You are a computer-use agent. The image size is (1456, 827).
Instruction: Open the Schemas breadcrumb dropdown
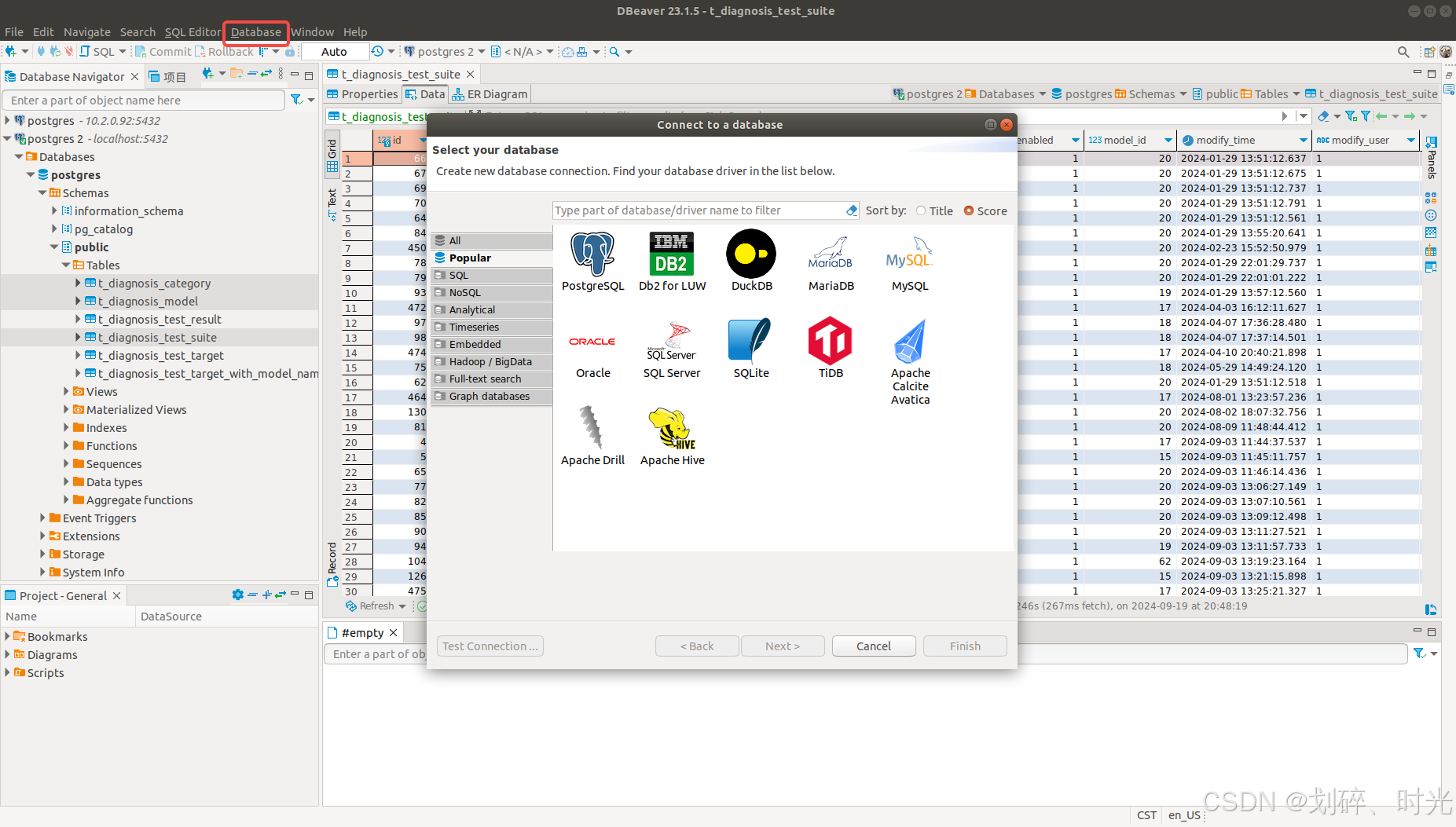pyautogui.click(x=1183, y=94)
